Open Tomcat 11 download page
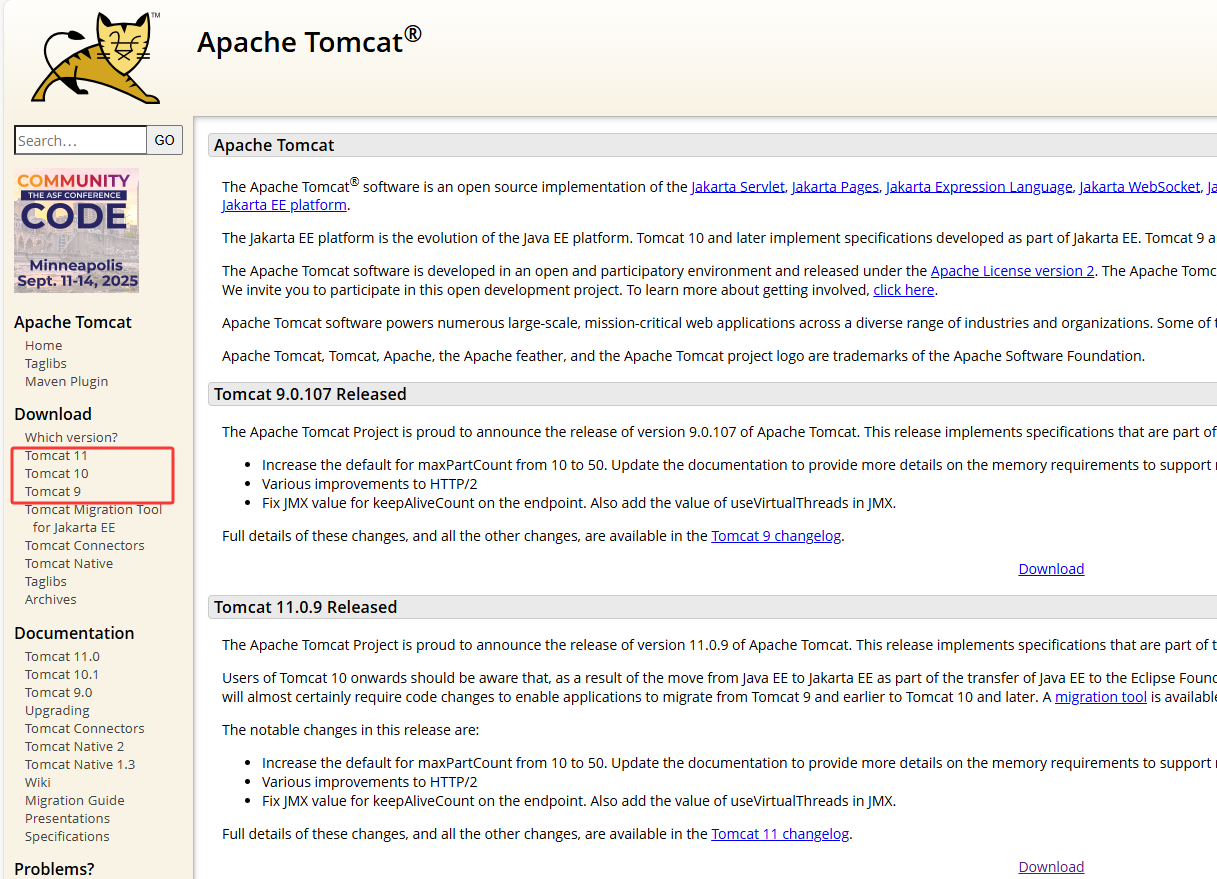 56,455
